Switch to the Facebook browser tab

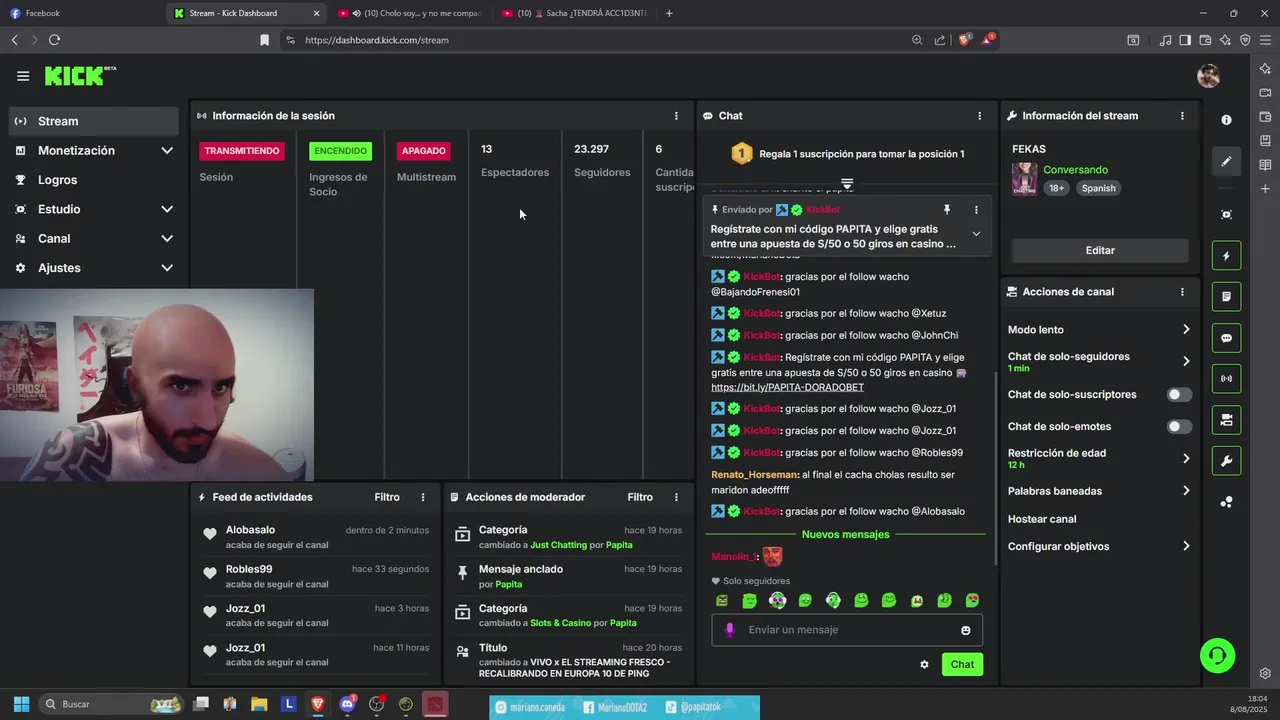82,13
